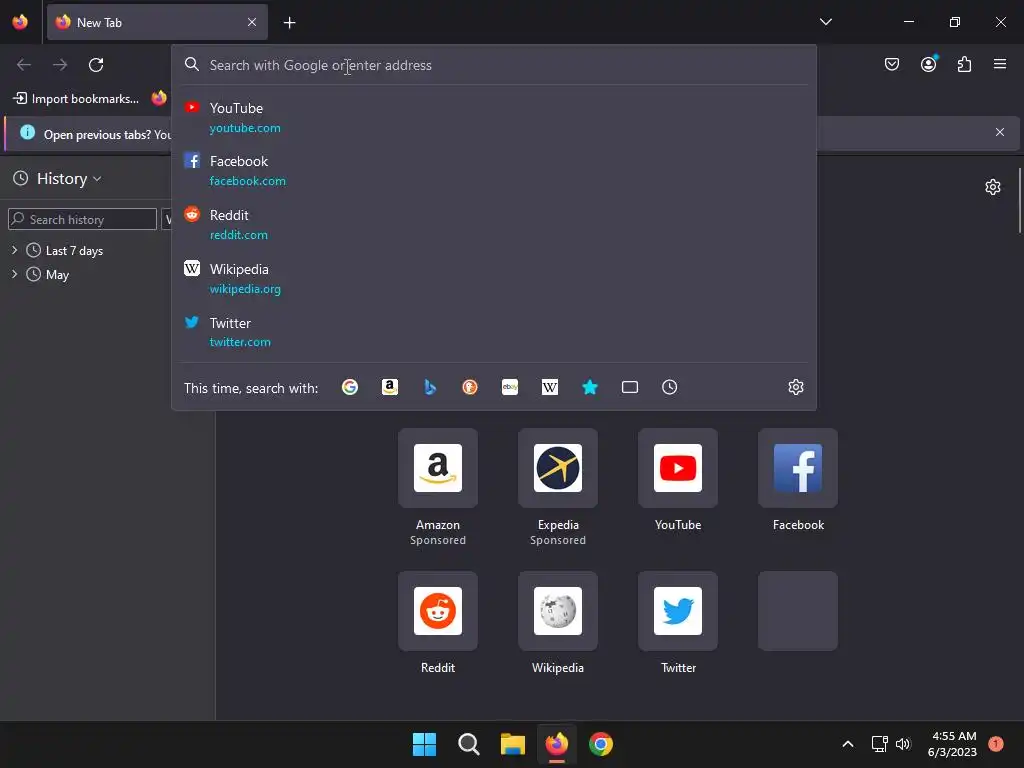Screen dimensions: 1024x768
Task: Open clock and date 4:55 AM
Action: click(953, 744)
